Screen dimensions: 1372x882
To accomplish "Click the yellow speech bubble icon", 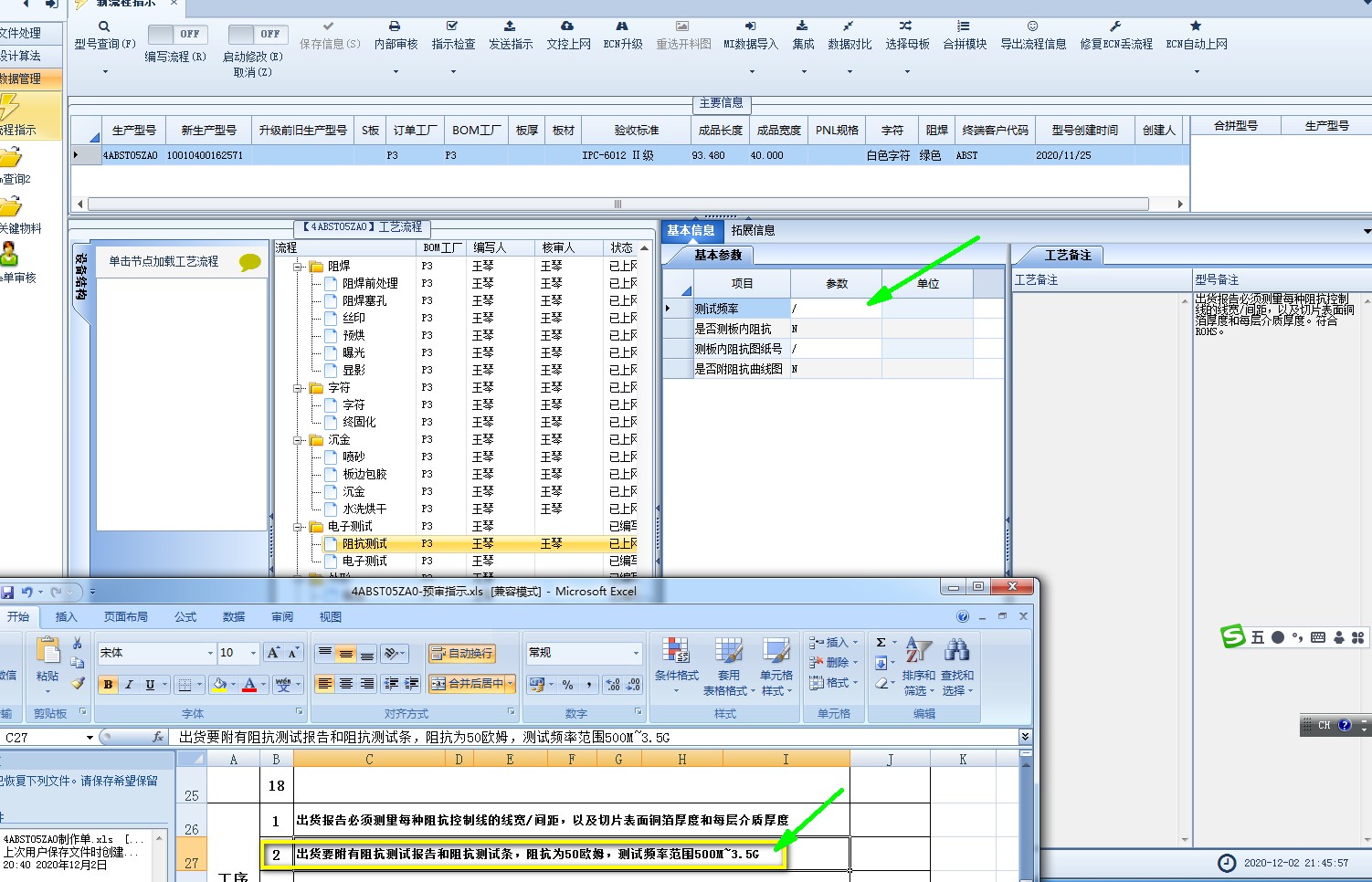I will click(249, 263).
